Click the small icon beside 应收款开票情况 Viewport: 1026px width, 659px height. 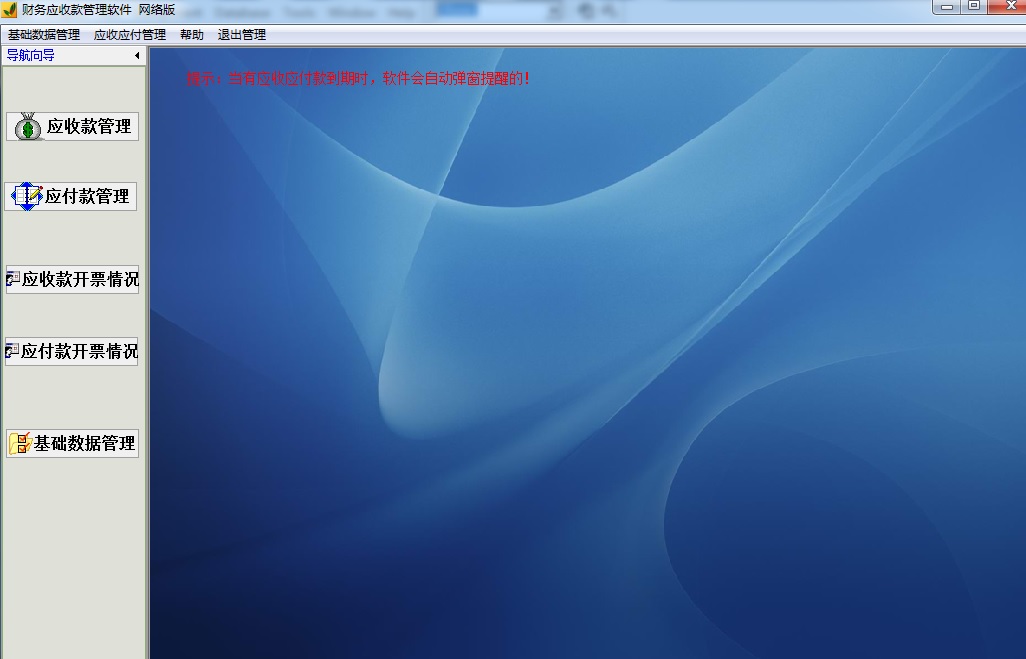pos(13,280)
